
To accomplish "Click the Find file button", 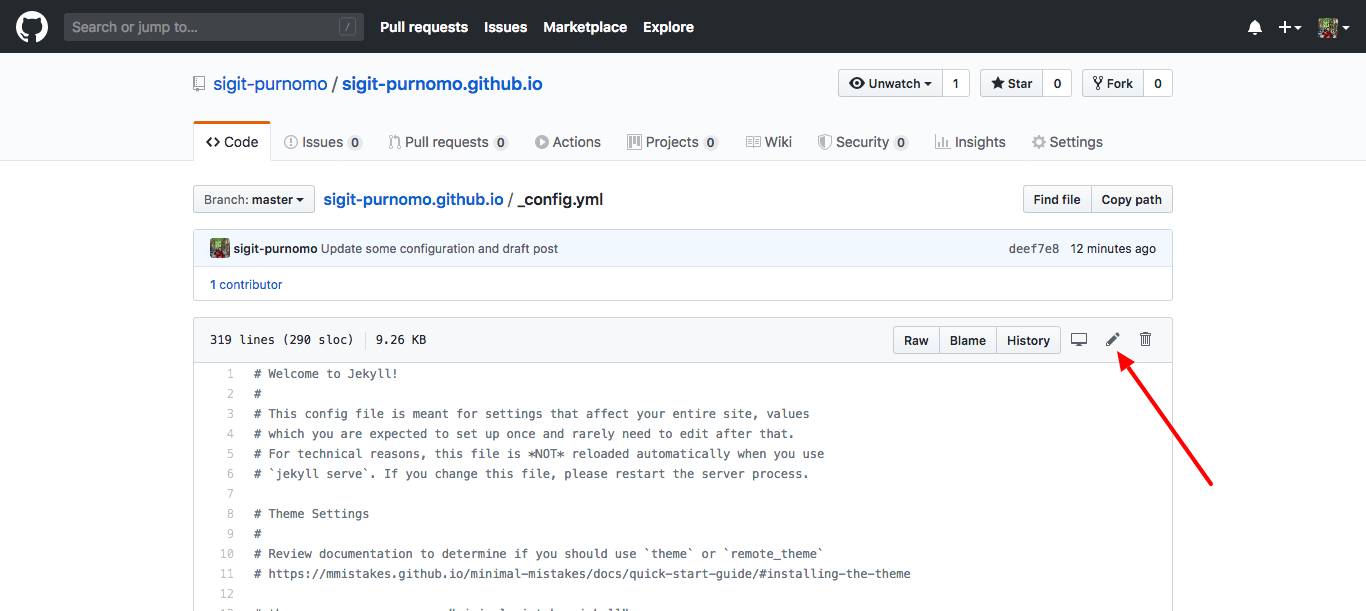I will (1057, 199).
